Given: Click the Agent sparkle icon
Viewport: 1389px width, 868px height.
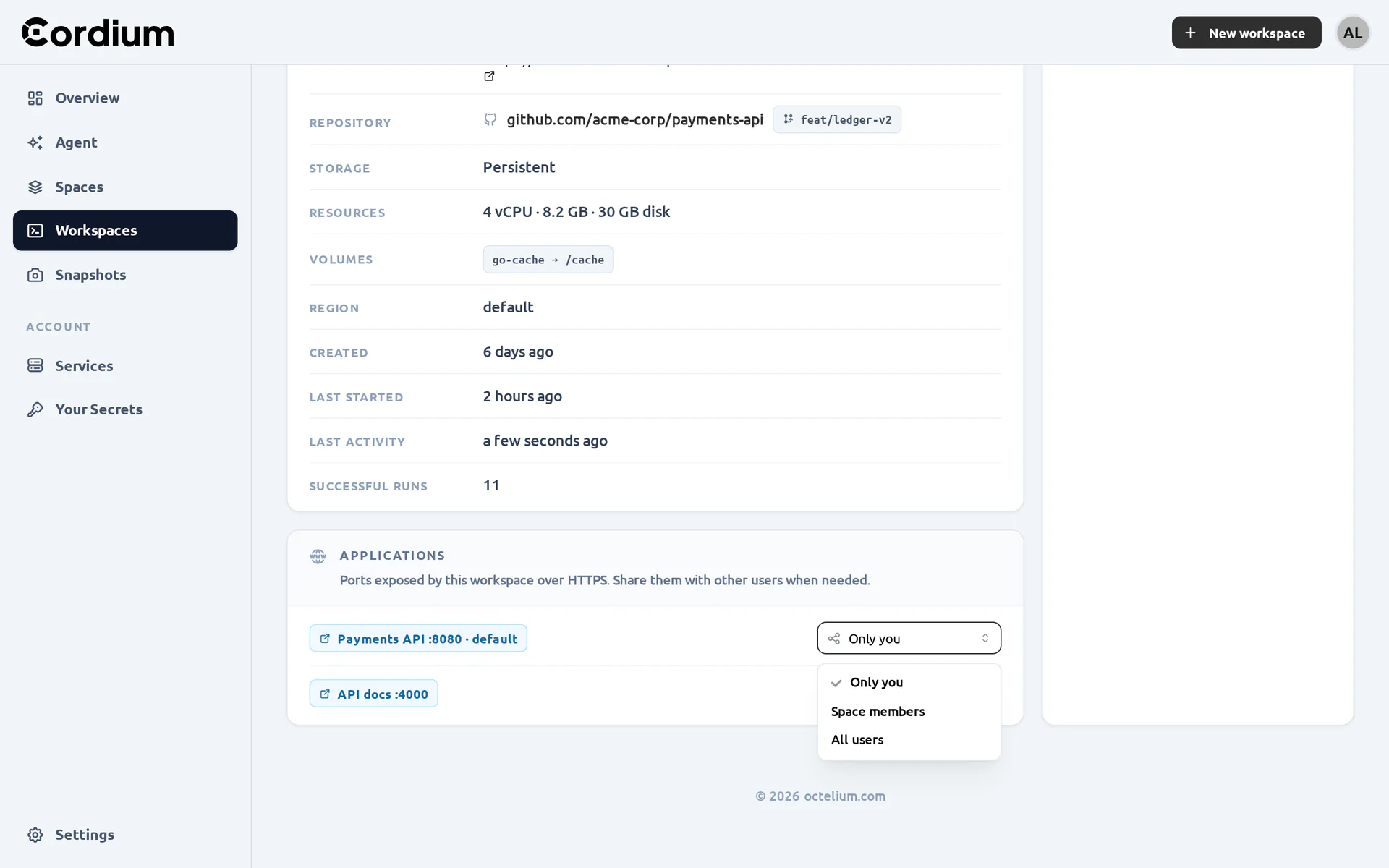Looking at the screenshot, I should 35,142.
